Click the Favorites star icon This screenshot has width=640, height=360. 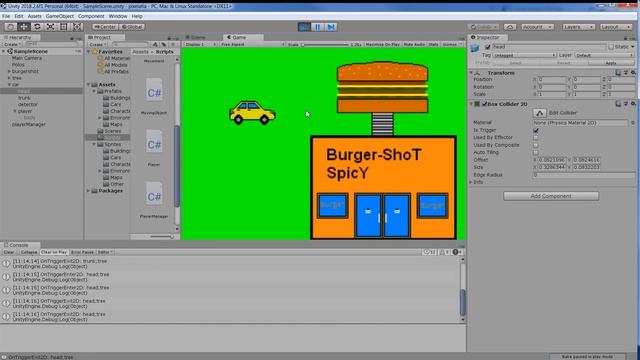click(x=95, y=52)
